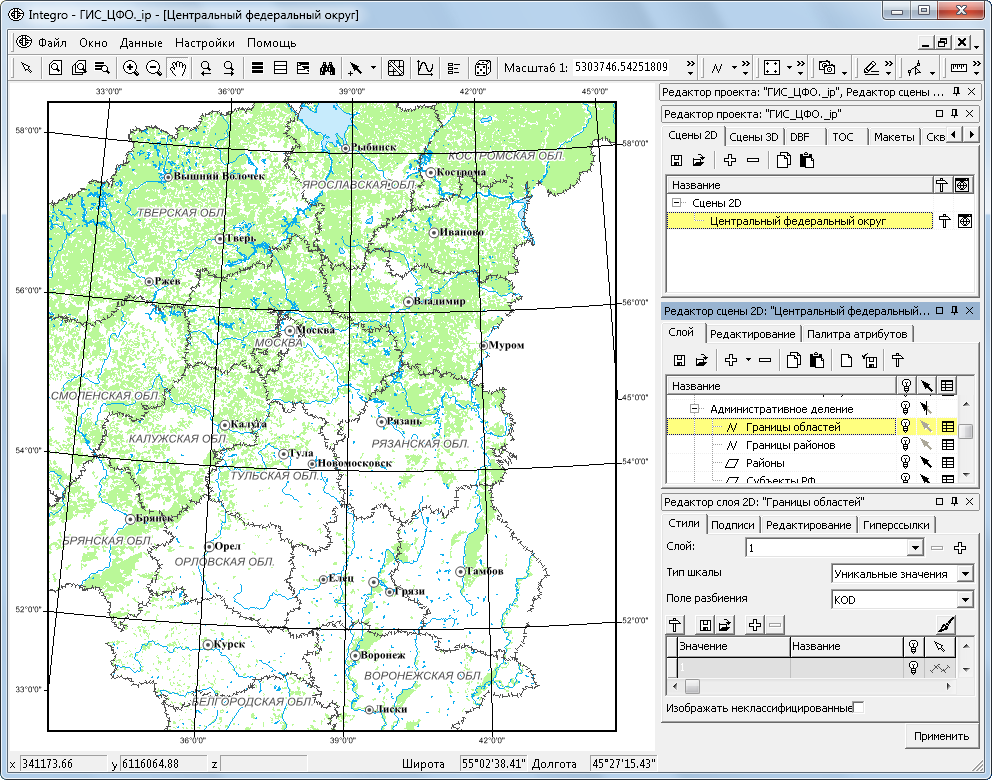This screenshot has height=780, width=992.
Task: Open the Слой dropdown in layer editor
Action: click(x=915, y=548)
